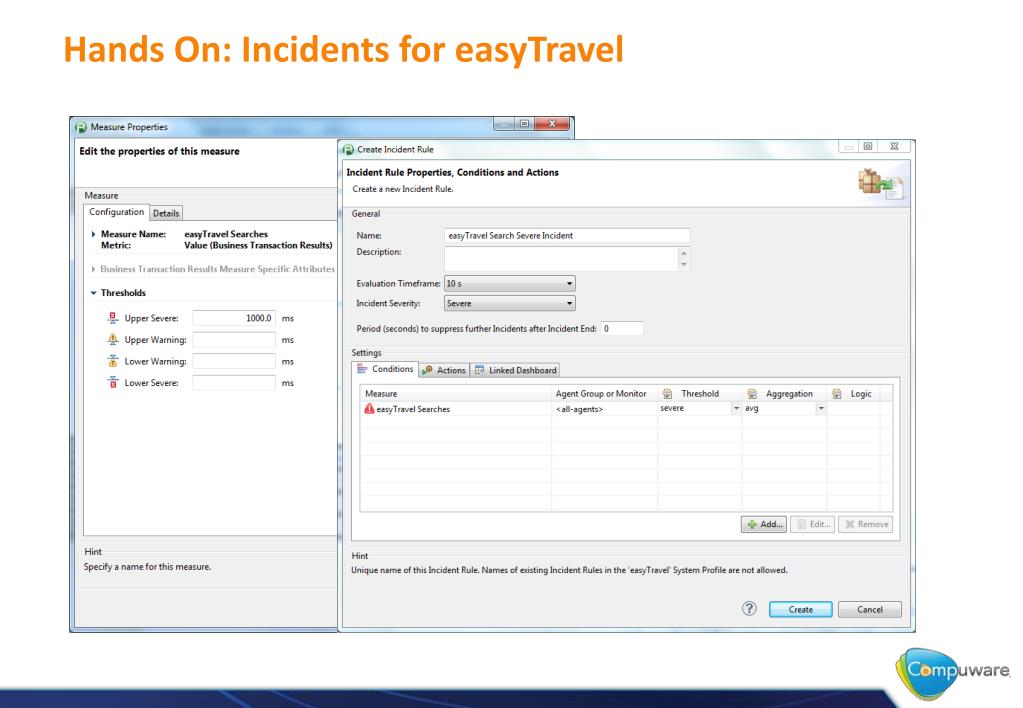Click the Create Incident Rule title icon

click(348, 149)
